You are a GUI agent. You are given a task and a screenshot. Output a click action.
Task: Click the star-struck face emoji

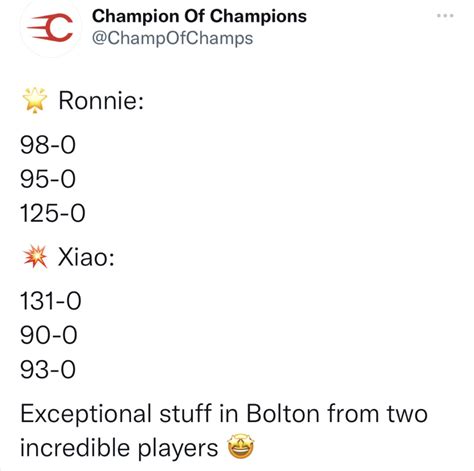[241, 447]
